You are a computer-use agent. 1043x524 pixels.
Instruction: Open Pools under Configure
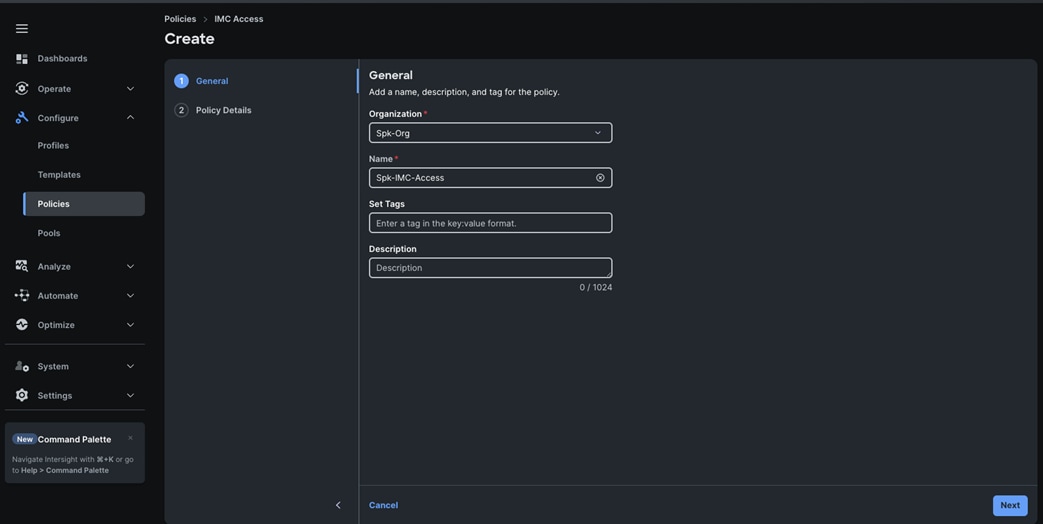point(49,233)
